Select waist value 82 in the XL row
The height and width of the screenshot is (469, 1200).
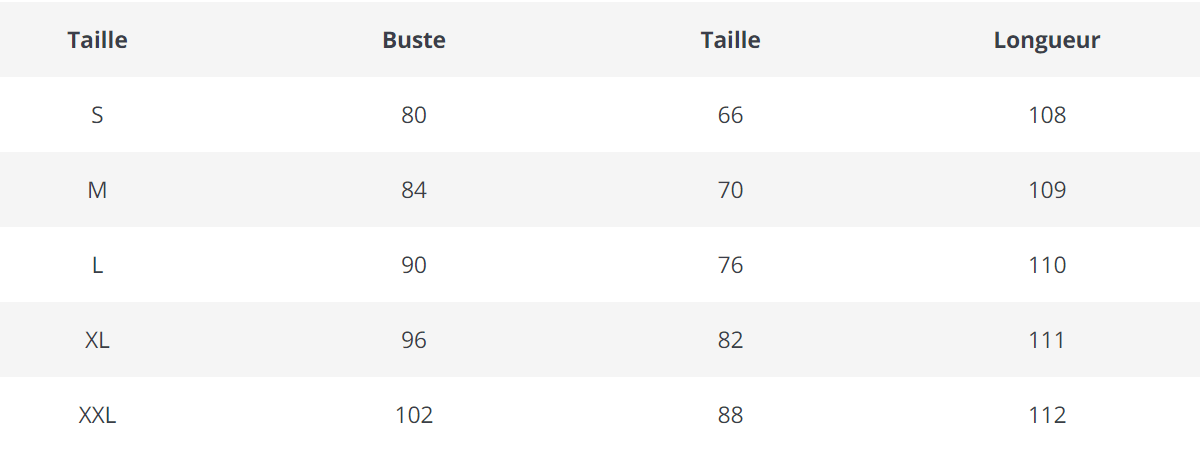[731, 340]
